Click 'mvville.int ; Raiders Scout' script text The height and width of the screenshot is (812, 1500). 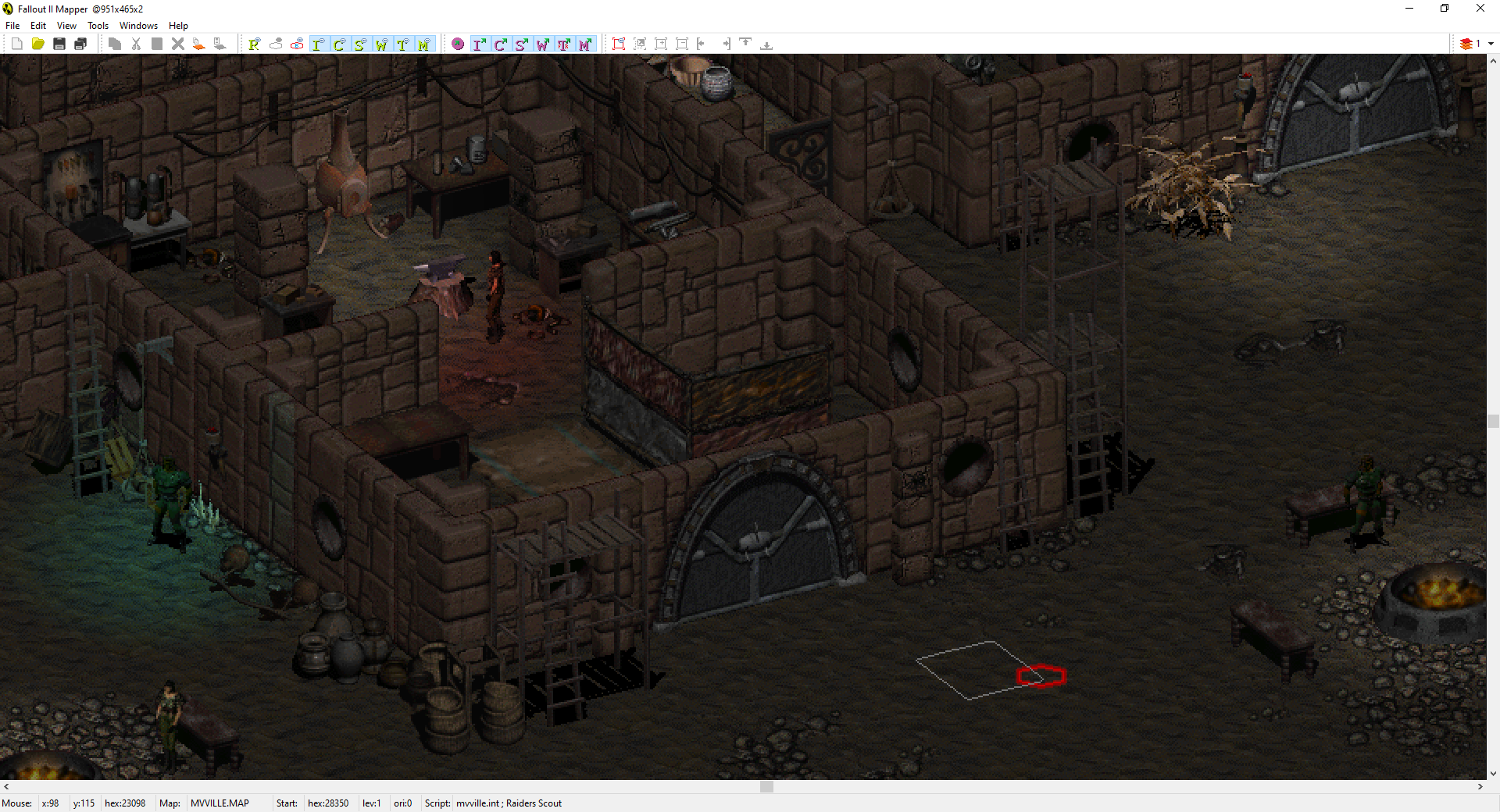click(509, 803)
